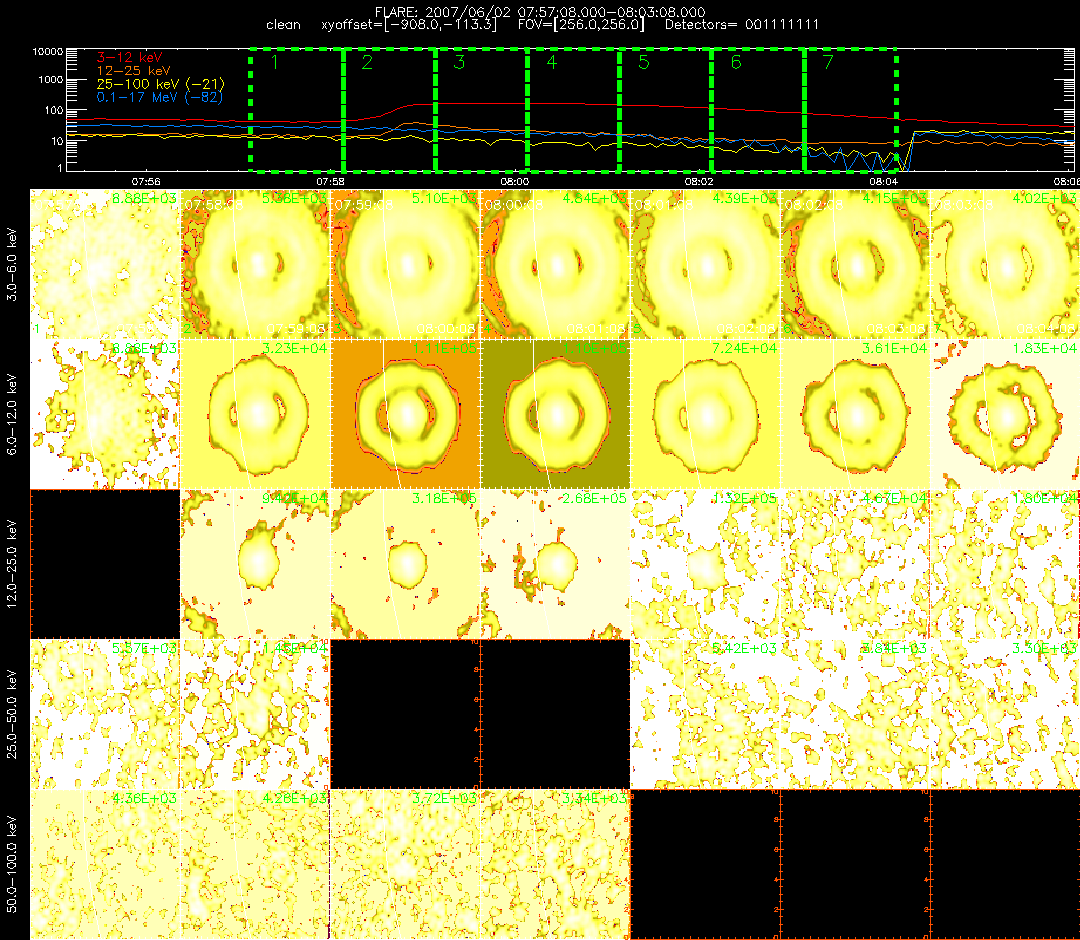The width and height of the screenshot is (1080, 940).
Task: Select time interval marker 3 on lightcurve
Action: (x=459, y=62)
